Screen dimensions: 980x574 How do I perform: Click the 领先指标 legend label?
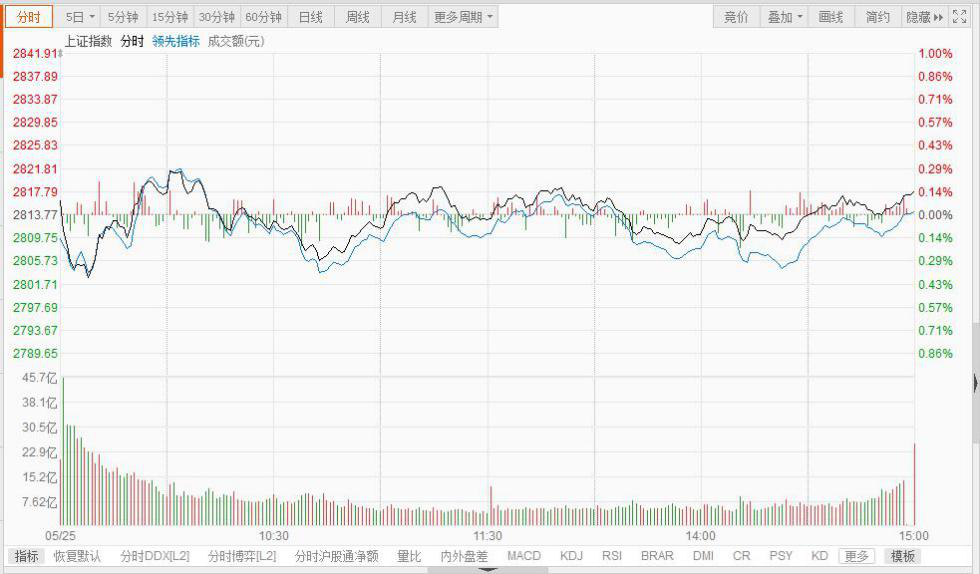(x=176, y=41)
